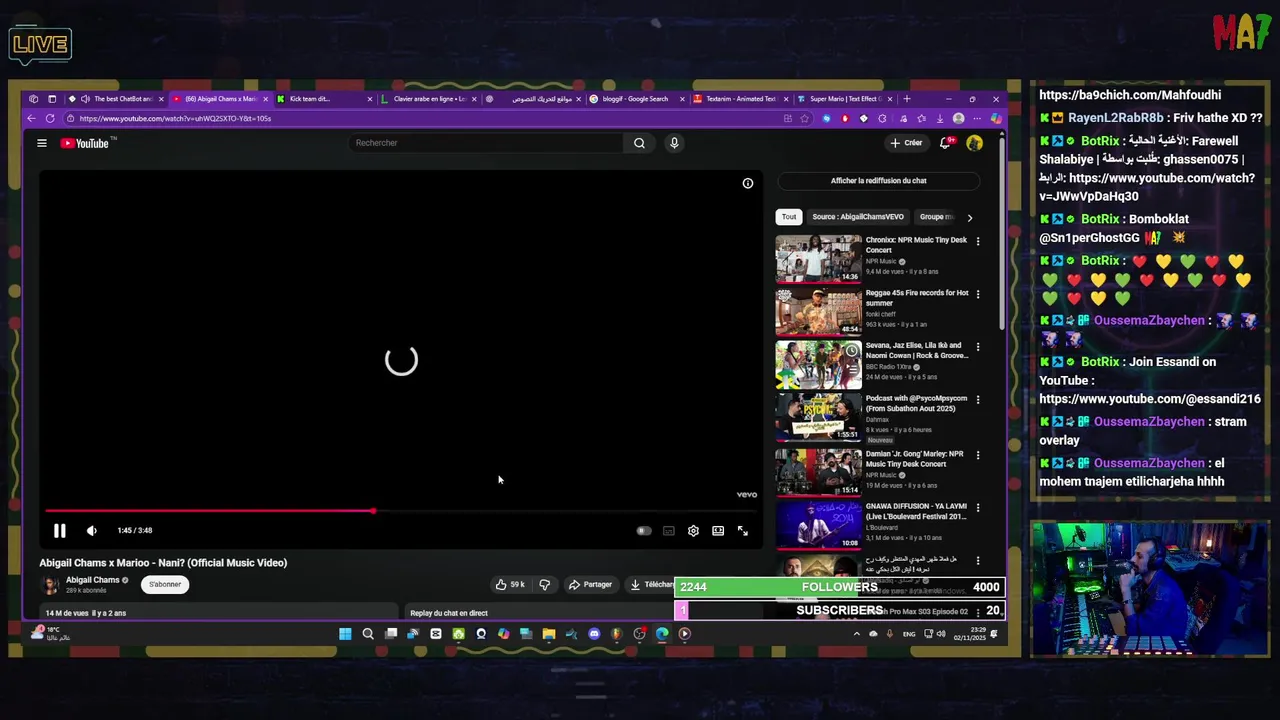
Task: Go to the YouTube home logo
Action: pos(87,143)
